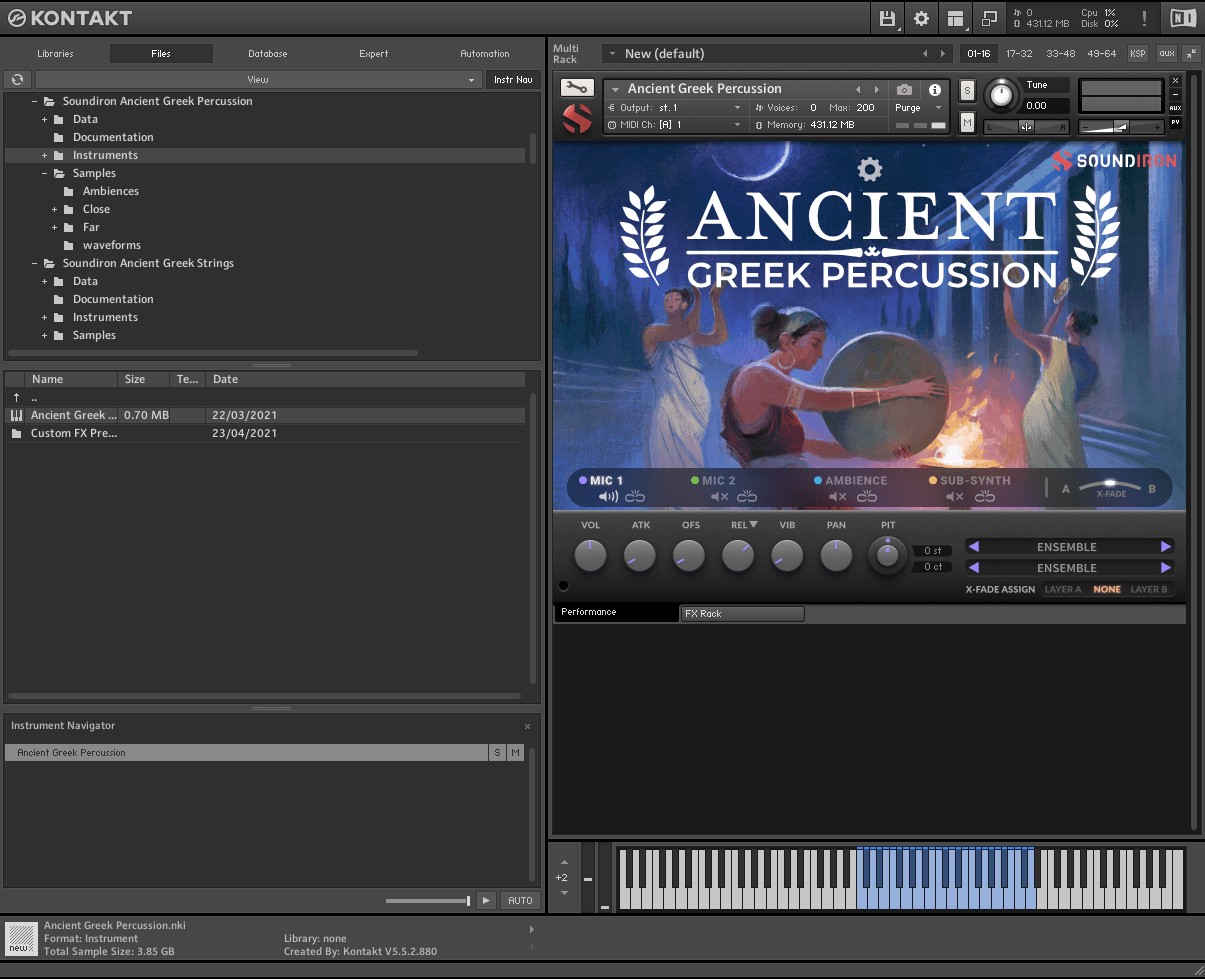
Task: Open instrument edit mode with wrench icon
Action: (x=577, y=88)
